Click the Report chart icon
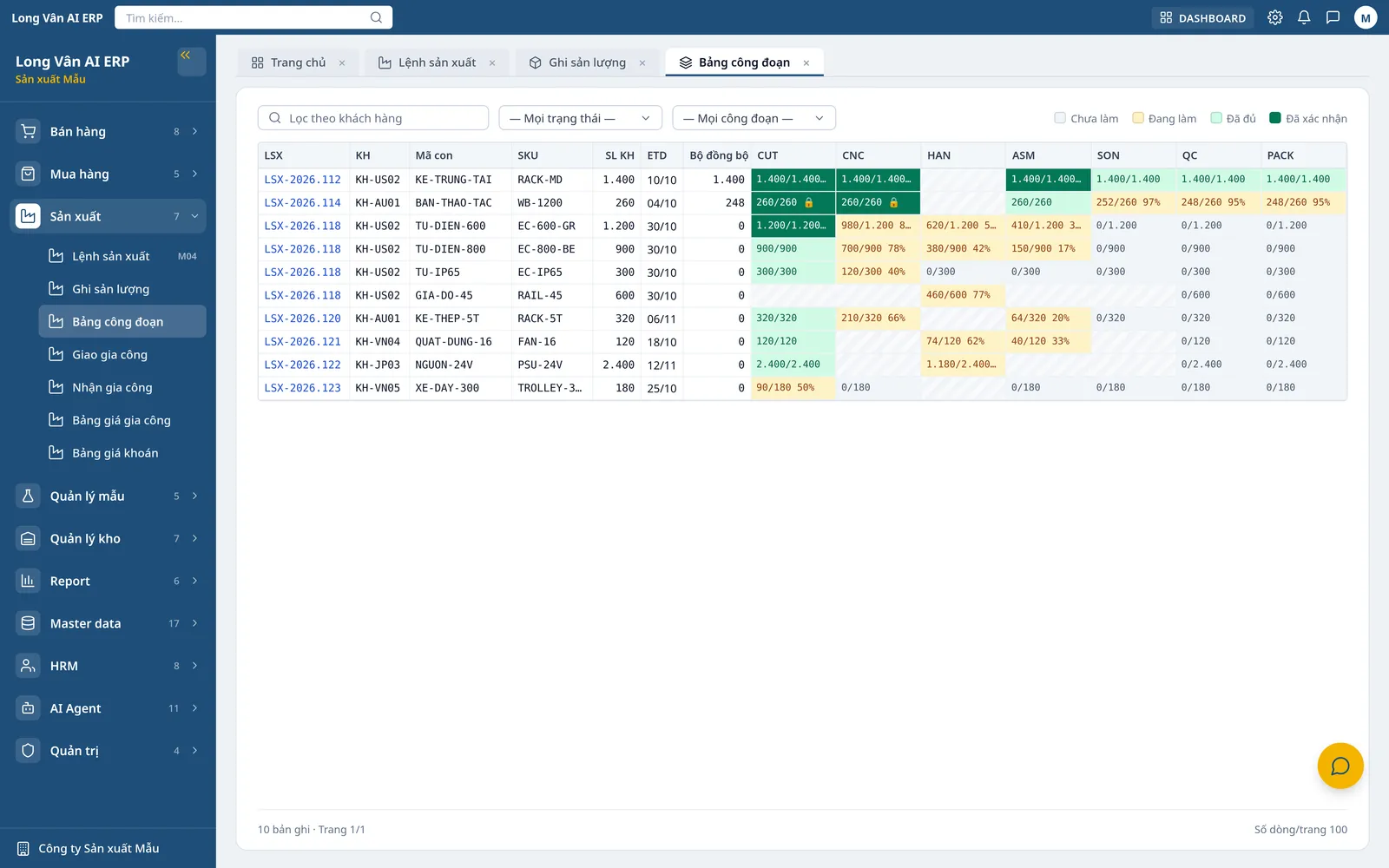 28,581
